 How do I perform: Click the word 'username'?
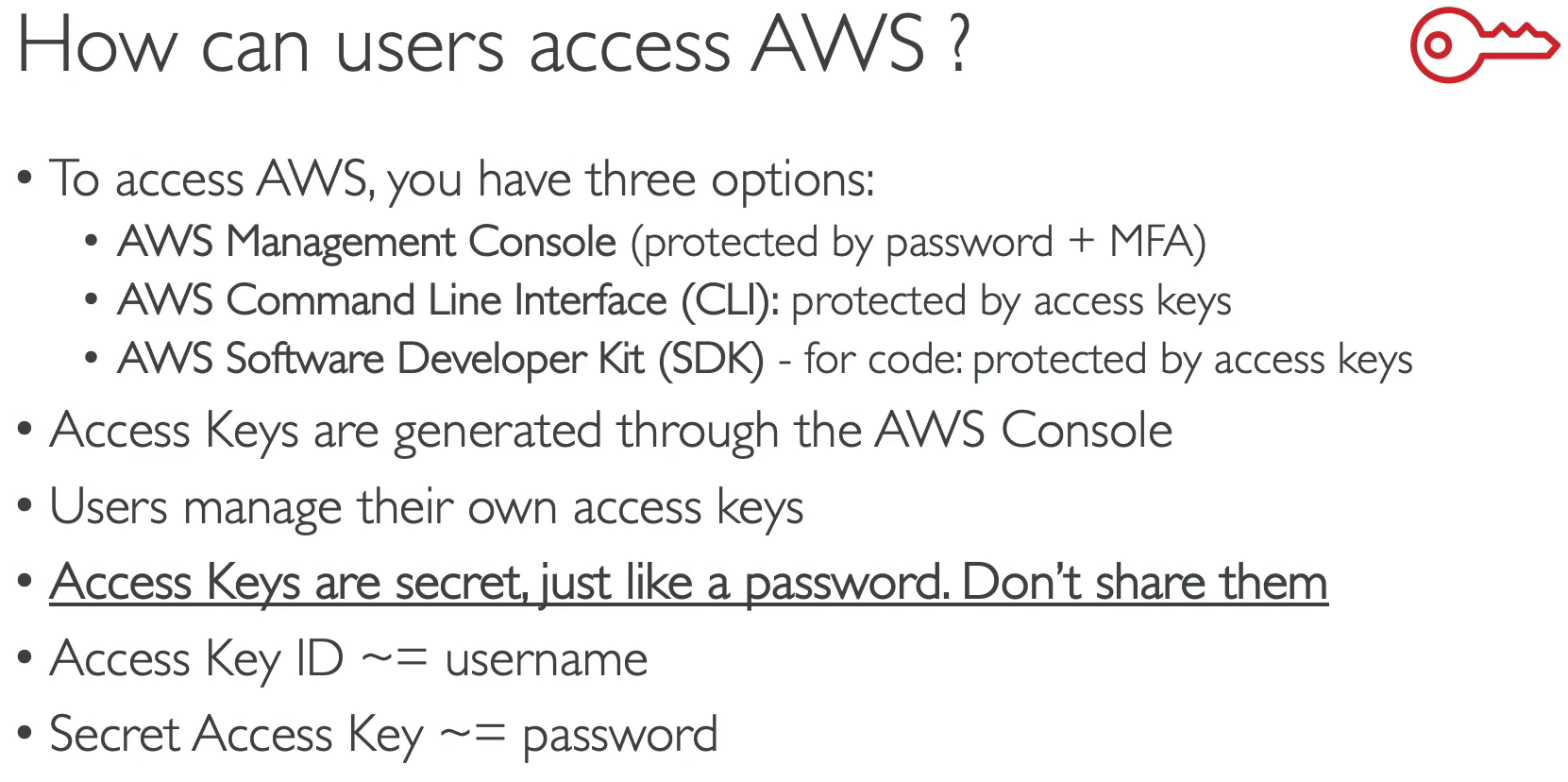547,659
